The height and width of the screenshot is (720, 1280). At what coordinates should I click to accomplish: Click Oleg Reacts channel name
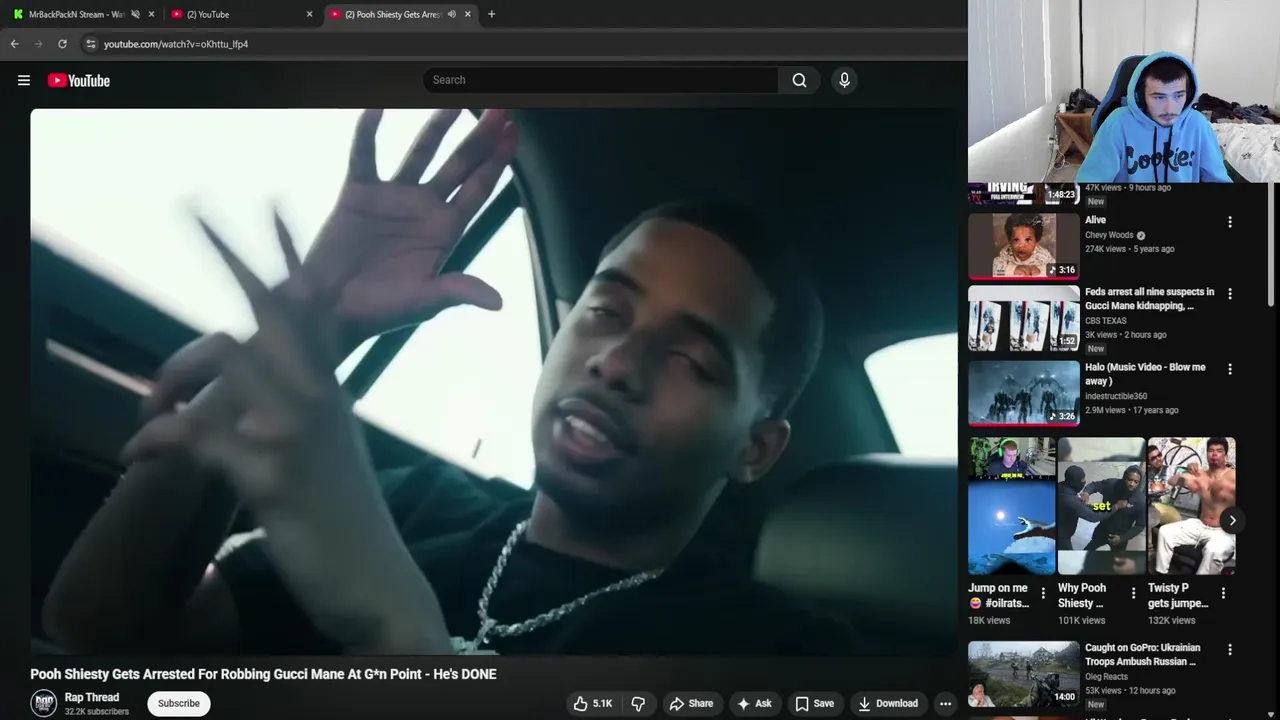click(1106, 677)
